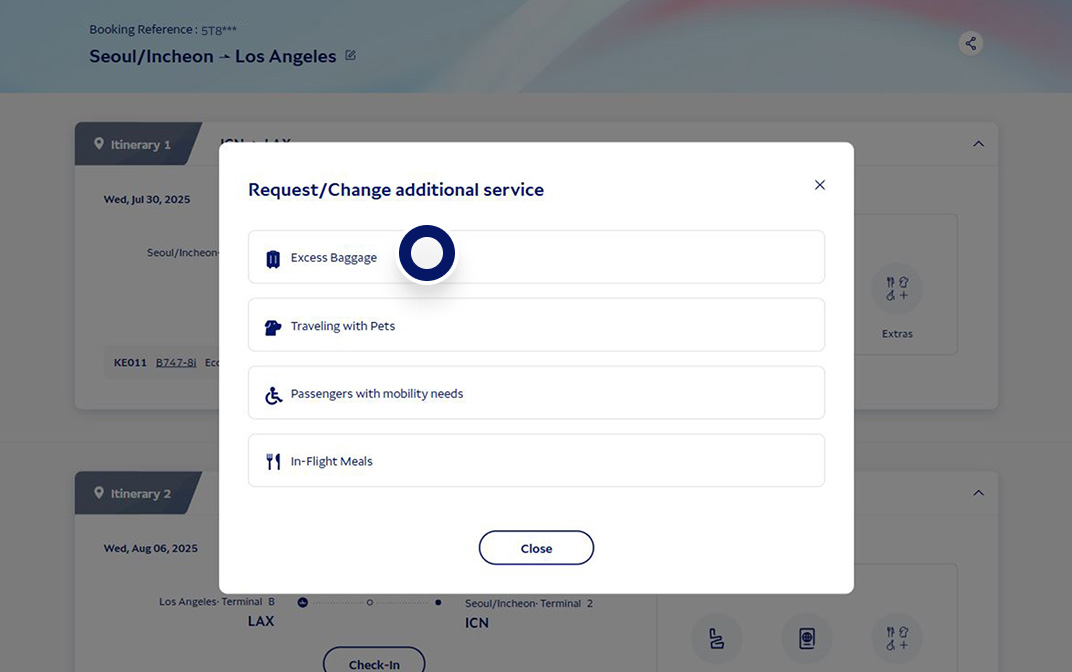The height and width of the screenshot is (672, 1072).
Task: Click the edit icon beside Los Angeles
Action: pos(350,56)
